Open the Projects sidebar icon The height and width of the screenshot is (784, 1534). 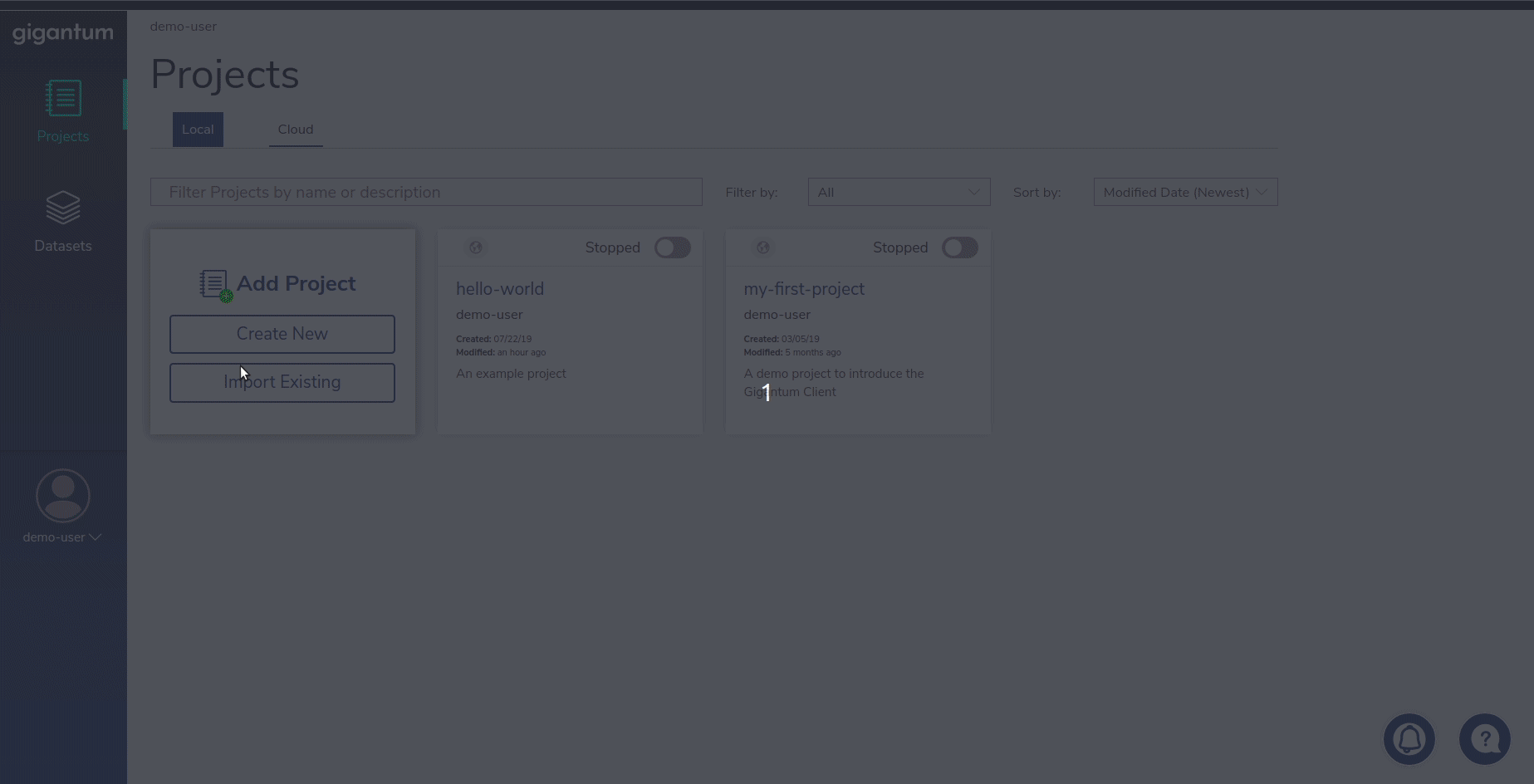pos(63,98)
